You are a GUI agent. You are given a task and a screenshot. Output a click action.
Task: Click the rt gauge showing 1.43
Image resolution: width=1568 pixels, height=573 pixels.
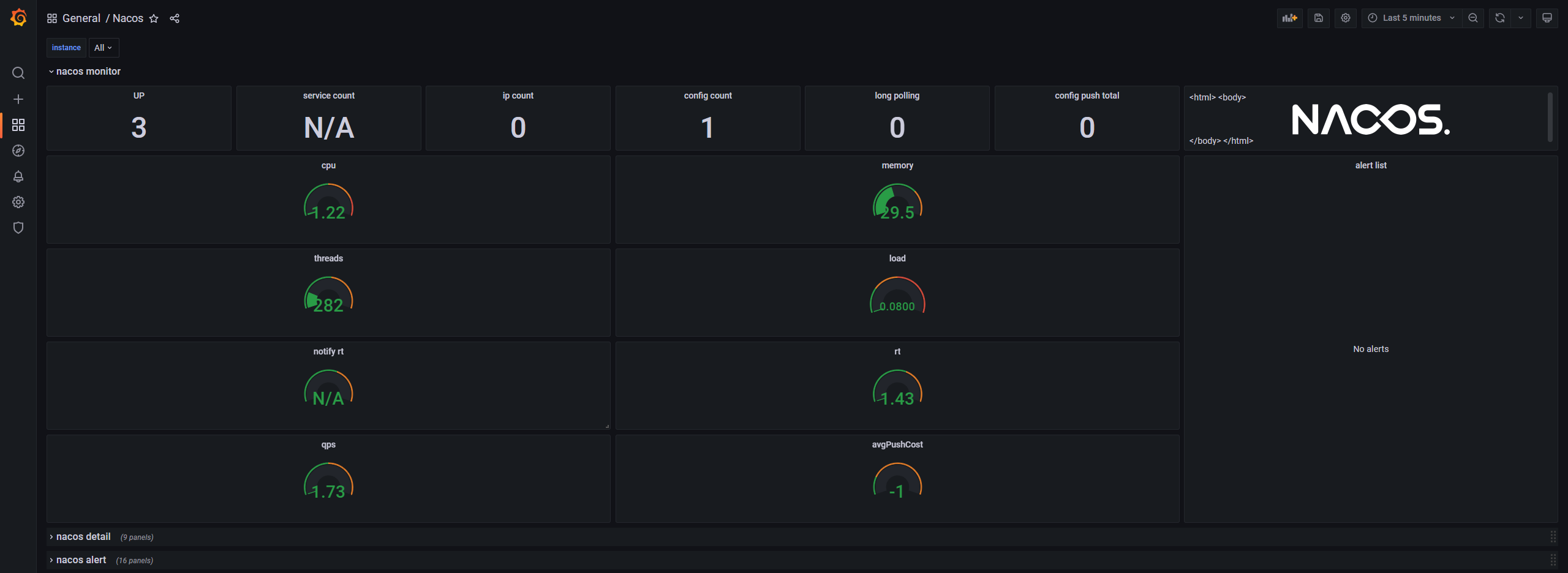pos(897,388)
